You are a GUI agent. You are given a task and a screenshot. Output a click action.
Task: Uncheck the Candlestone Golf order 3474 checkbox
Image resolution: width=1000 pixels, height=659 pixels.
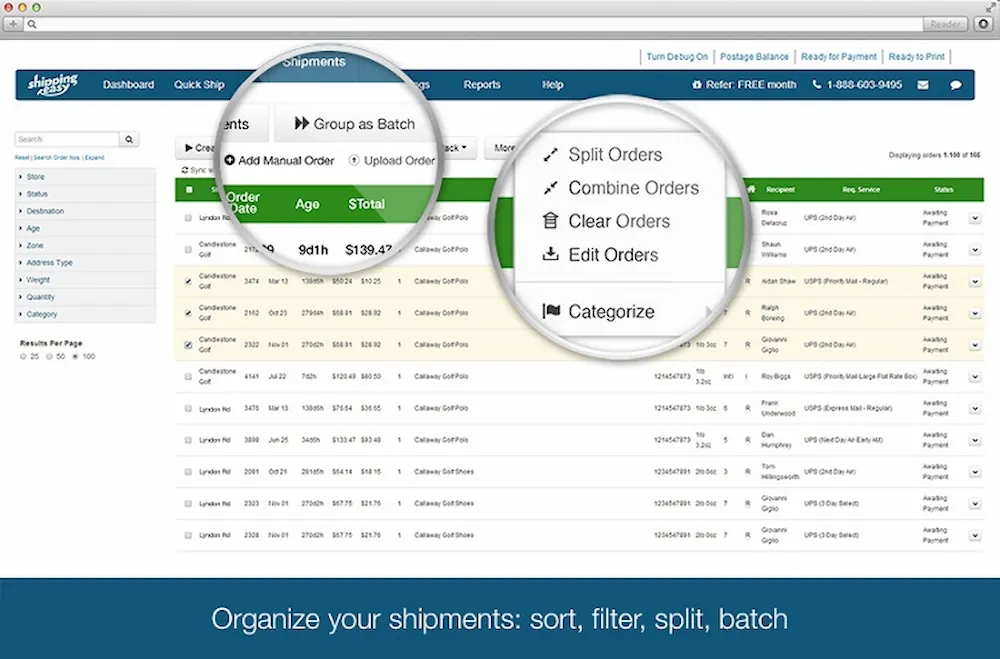(188, 281)
